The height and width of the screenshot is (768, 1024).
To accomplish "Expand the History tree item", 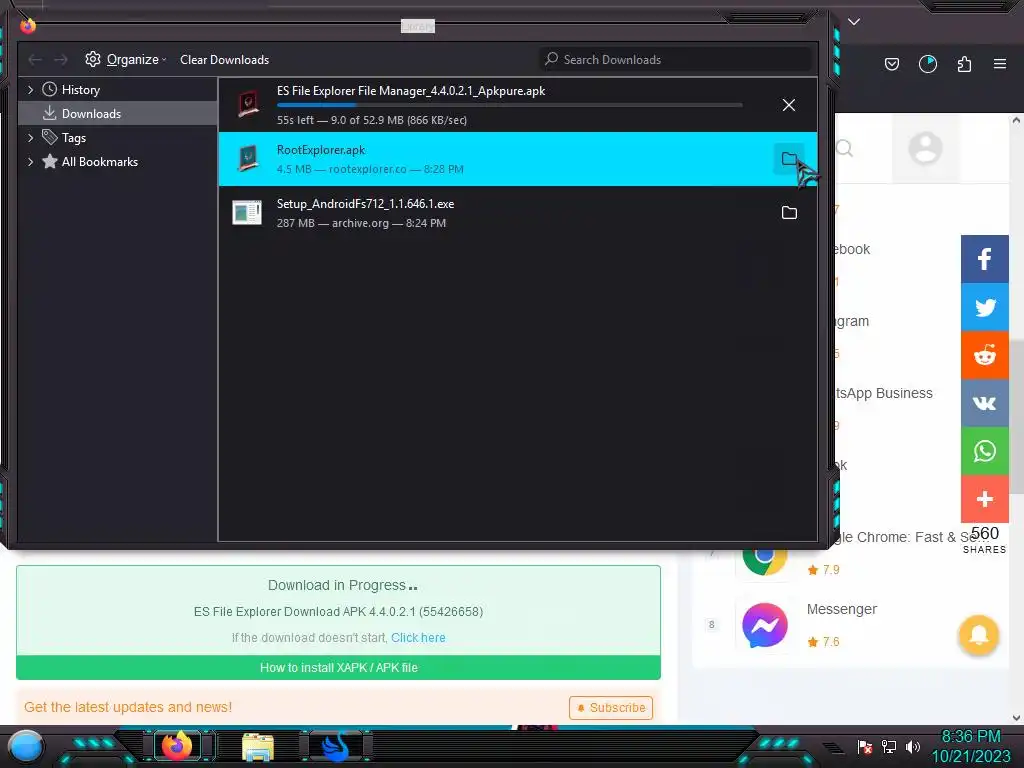I will (x=30, y=89).
